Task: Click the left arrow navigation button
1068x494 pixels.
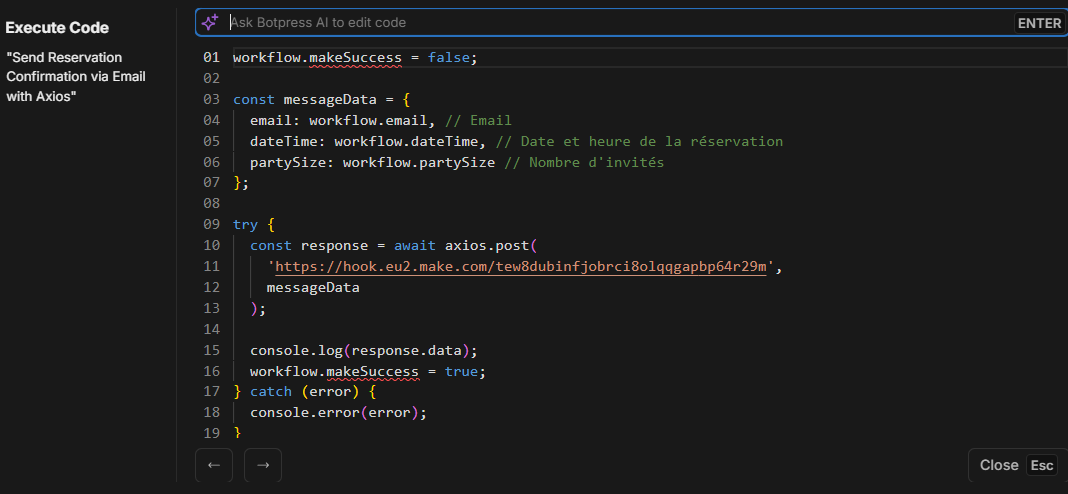Action: (x=214, y=465)
